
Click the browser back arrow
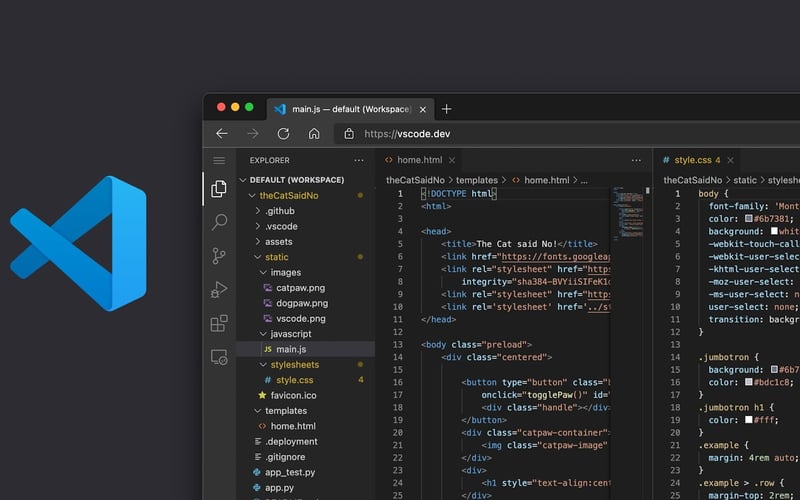(221, 134)
